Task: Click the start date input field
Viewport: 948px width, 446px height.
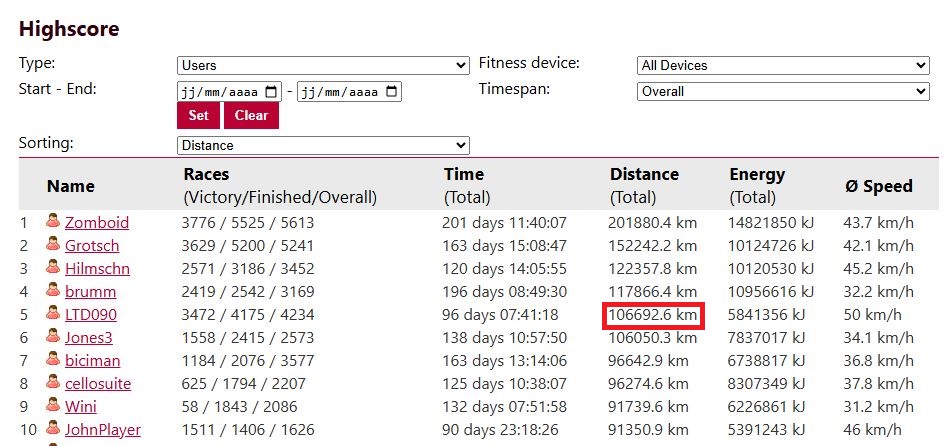Action: point(229,92)
